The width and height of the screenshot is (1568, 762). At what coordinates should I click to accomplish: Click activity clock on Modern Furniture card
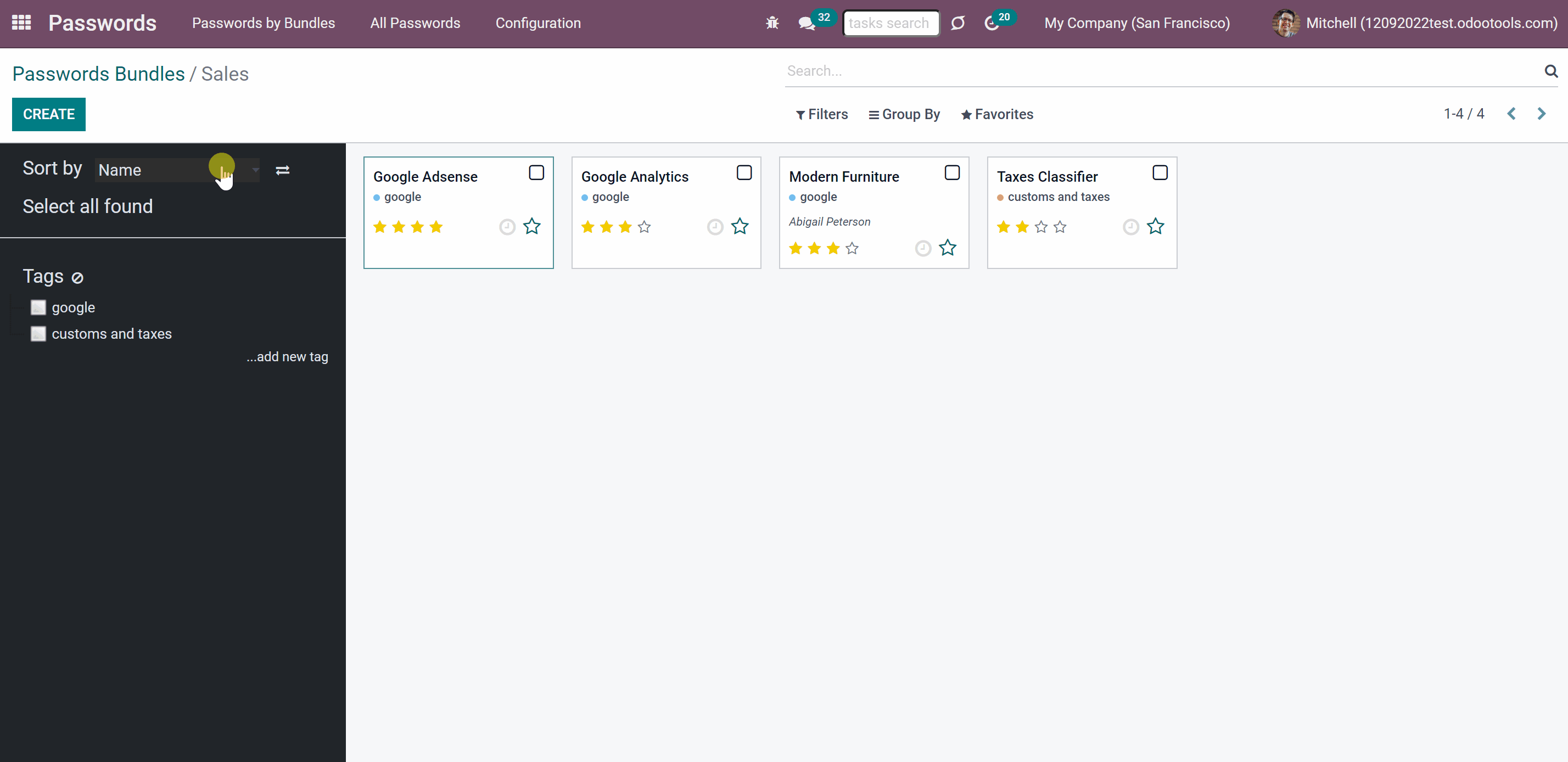point(923,248)
